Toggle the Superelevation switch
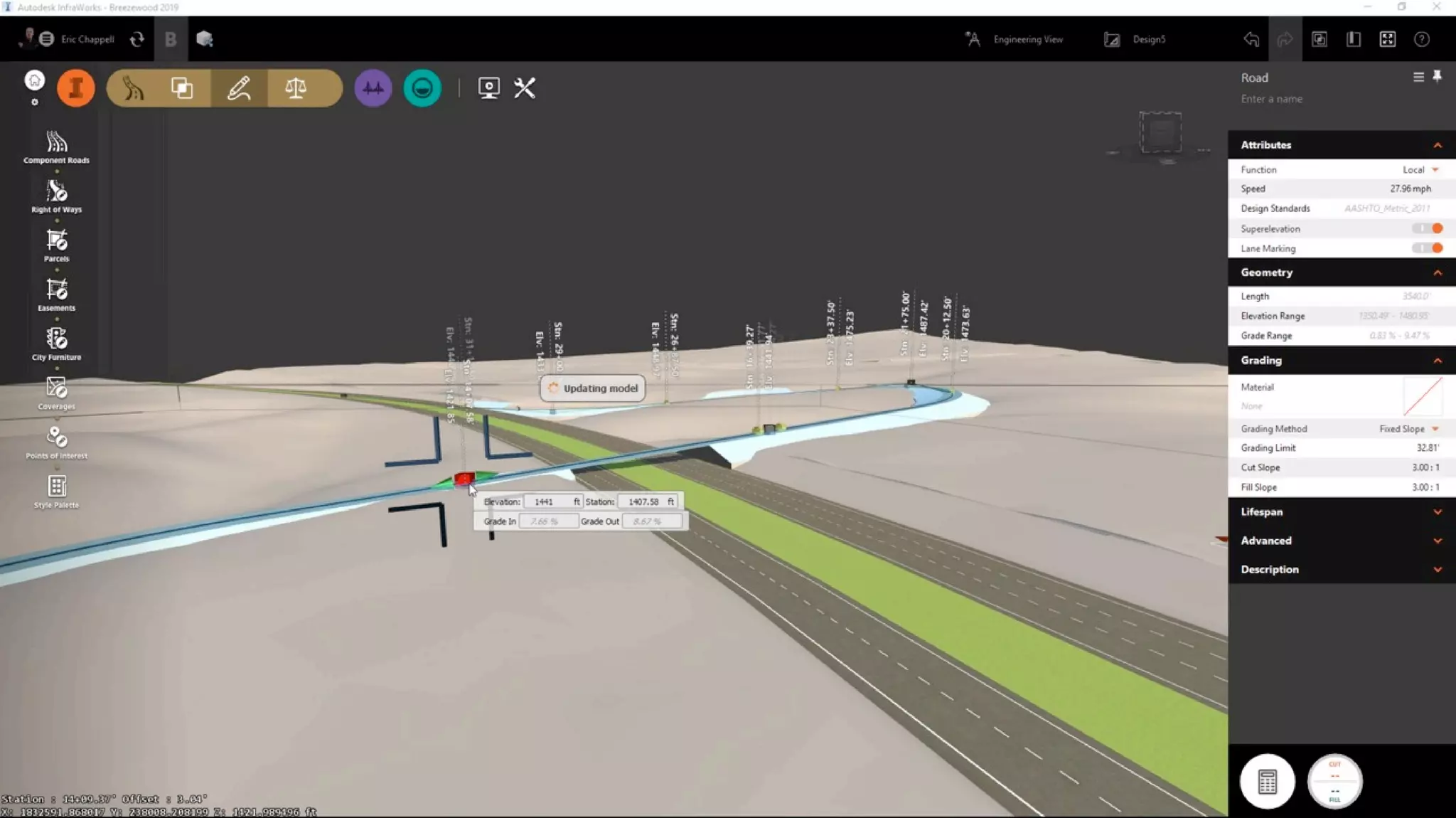 point(1428,228)
